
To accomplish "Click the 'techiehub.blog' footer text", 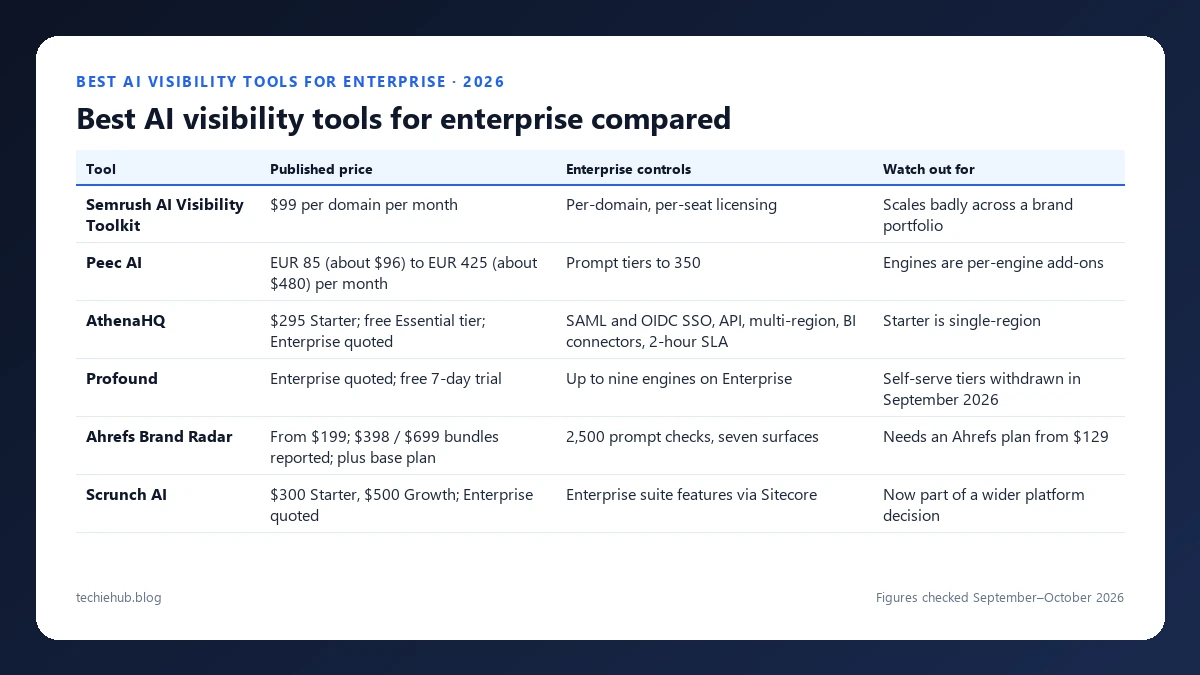I will click(119, 598).
